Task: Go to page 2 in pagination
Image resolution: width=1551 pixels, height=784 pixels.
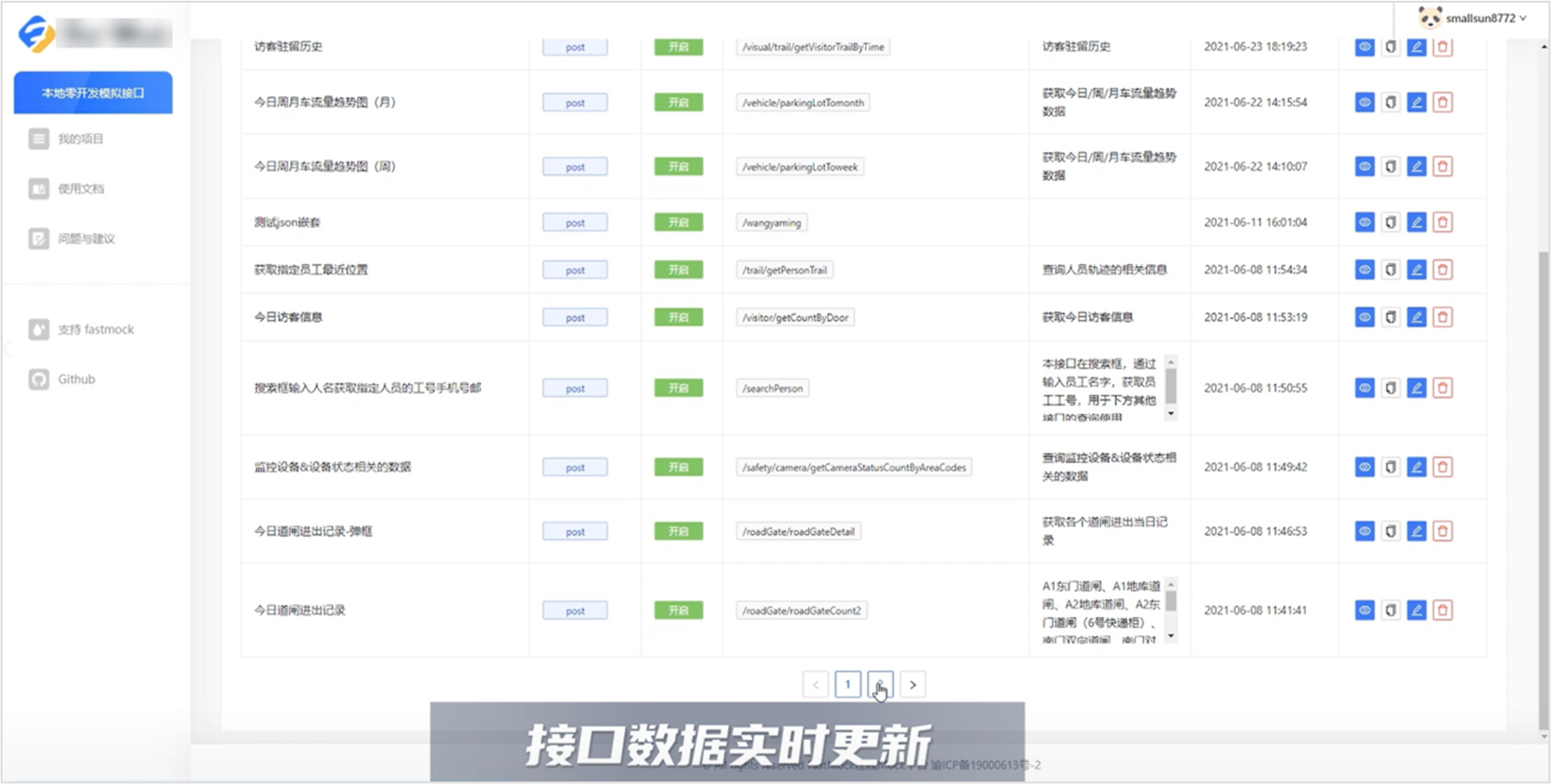Action: coord(880,685)
